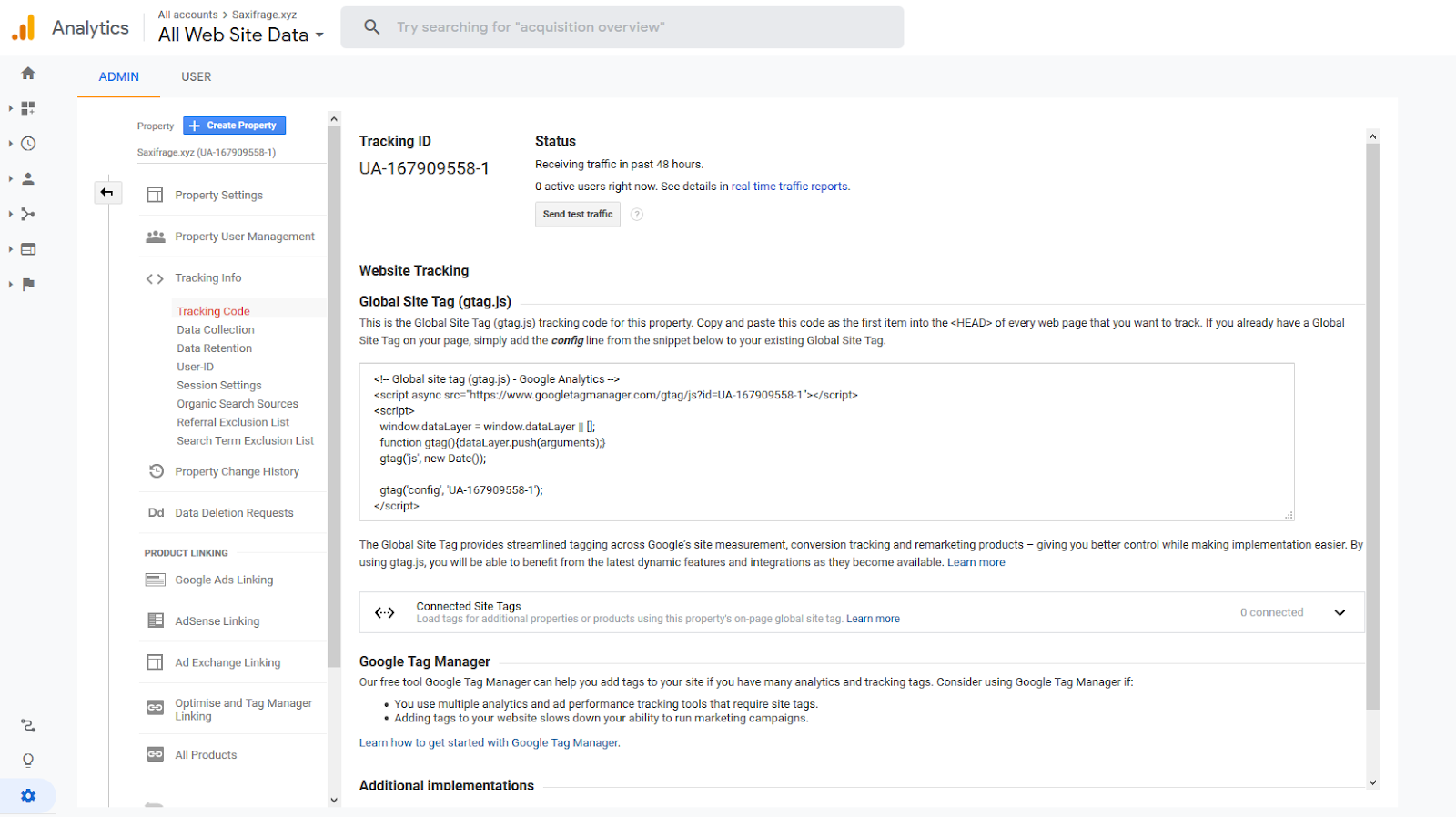Click Learn more after Global Site Tag description
This screenshot has width=1456, height=817.
(x=976, y=562)
